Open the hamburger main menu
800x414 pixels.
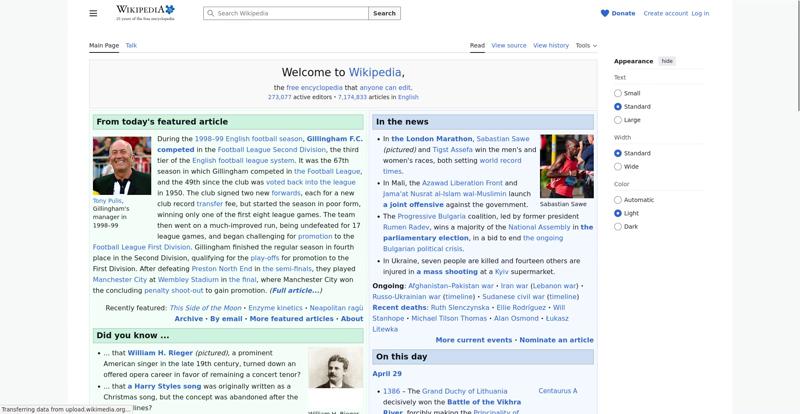click(x=93, y=13)
